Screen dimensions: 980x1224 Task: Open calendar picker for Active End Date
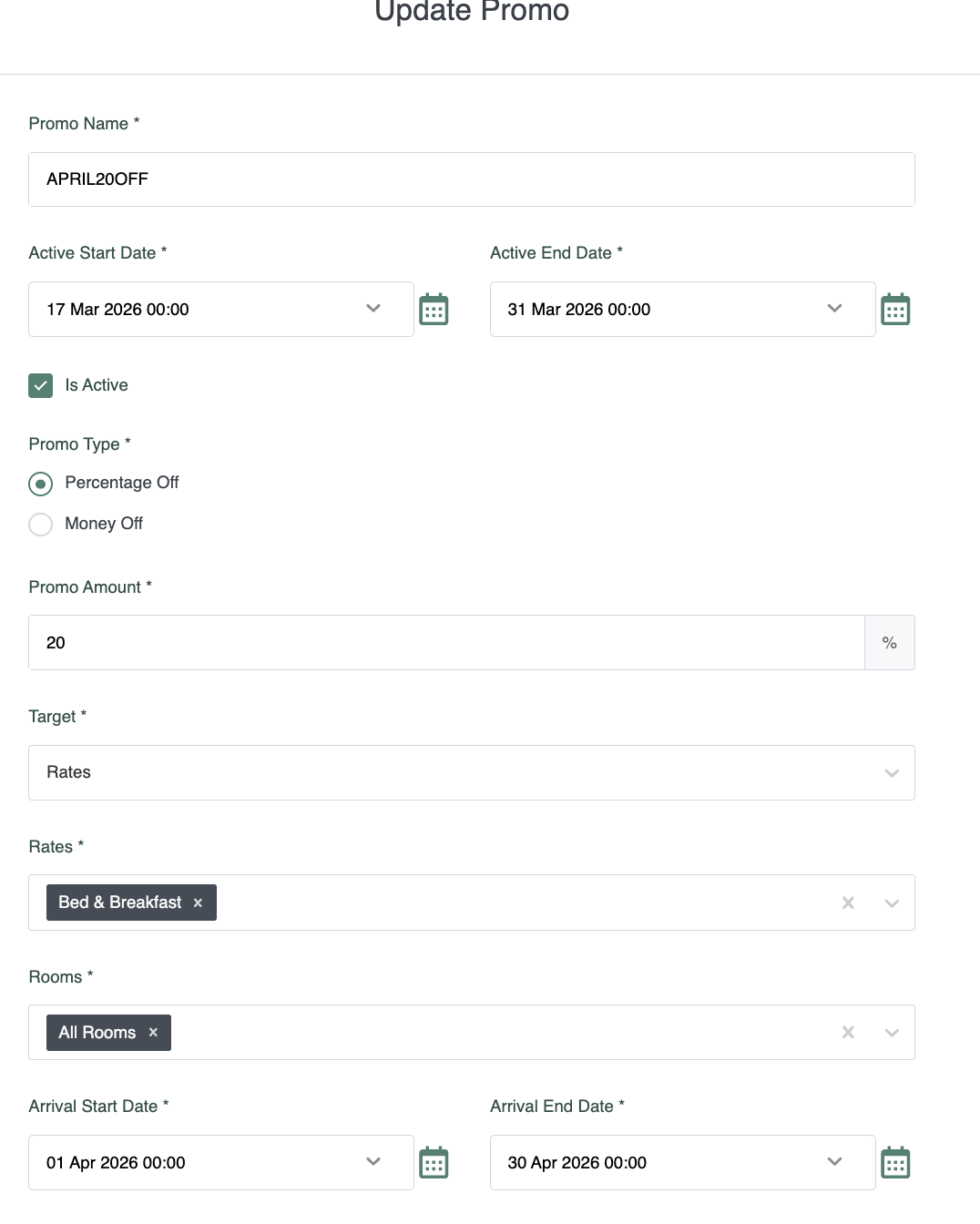point(895,310)
